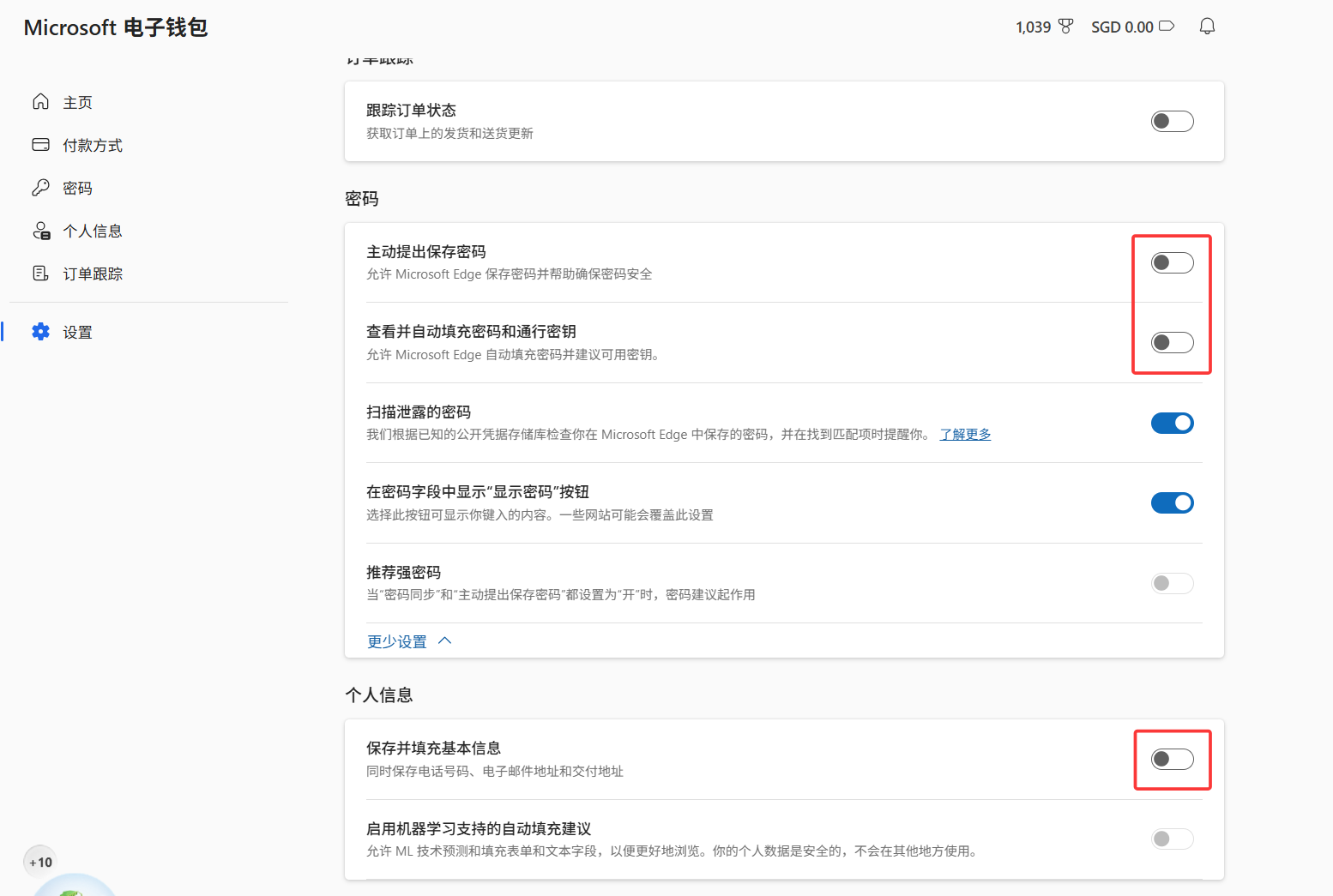Click the 查看并自动填充密码和通行密钥 label
This screenshot has height=896, width=1333.
[x=471, y=331]
